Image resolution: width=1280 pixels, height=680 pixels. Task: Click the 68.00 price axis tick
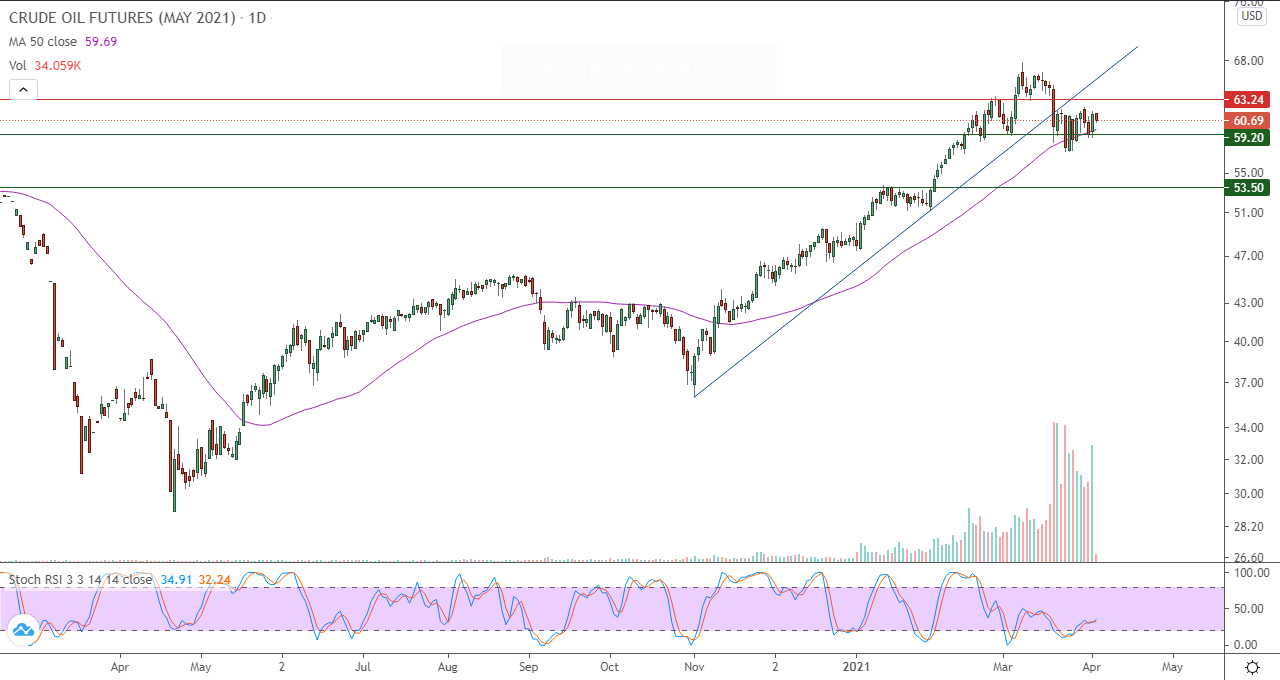(x=1249, y=61)
